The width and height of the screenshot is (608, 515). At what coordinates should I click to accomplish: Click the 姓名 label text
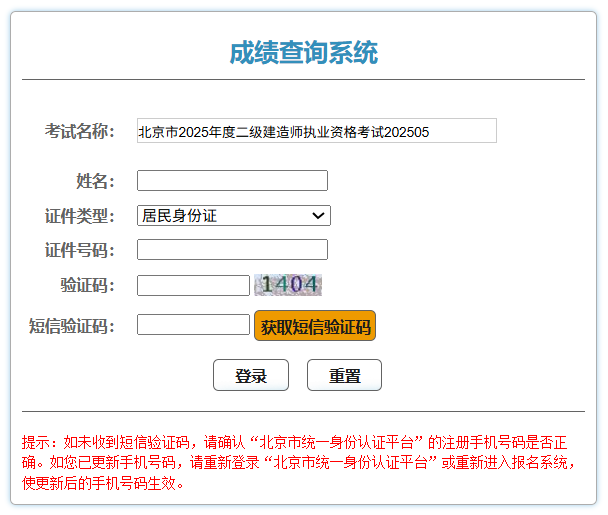95,181
